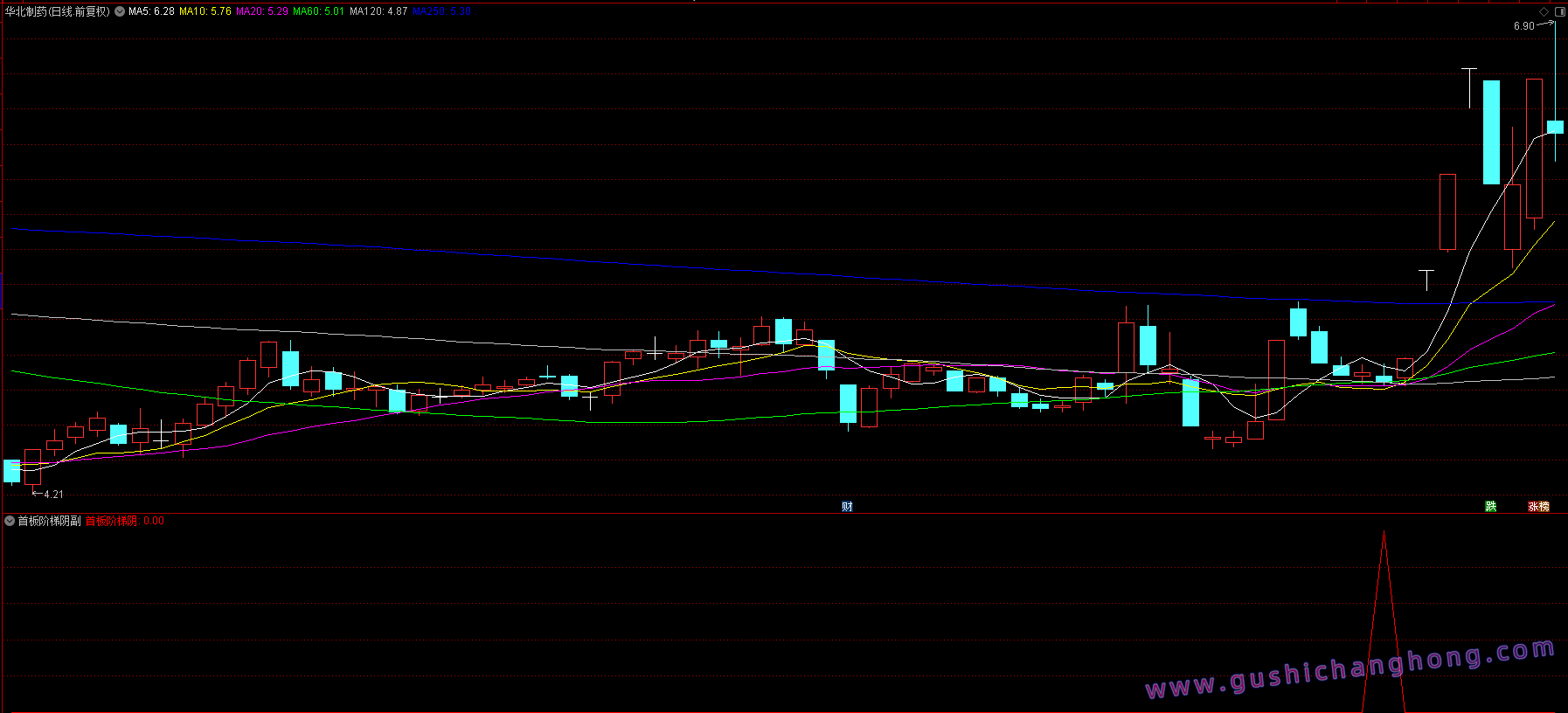Select the green MA60 label
This screenshot has width=1568, height=713.
(319, 11)
